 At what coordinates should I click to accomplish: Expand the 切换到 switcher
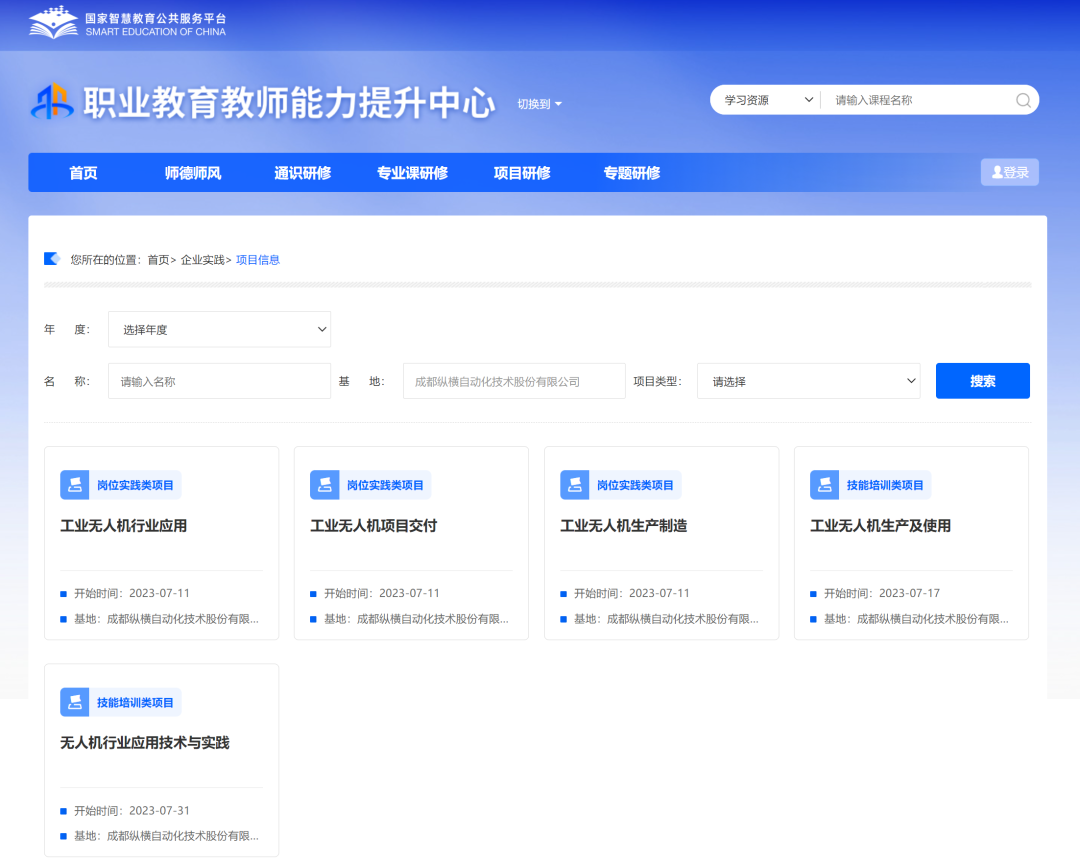pos(539,104)
